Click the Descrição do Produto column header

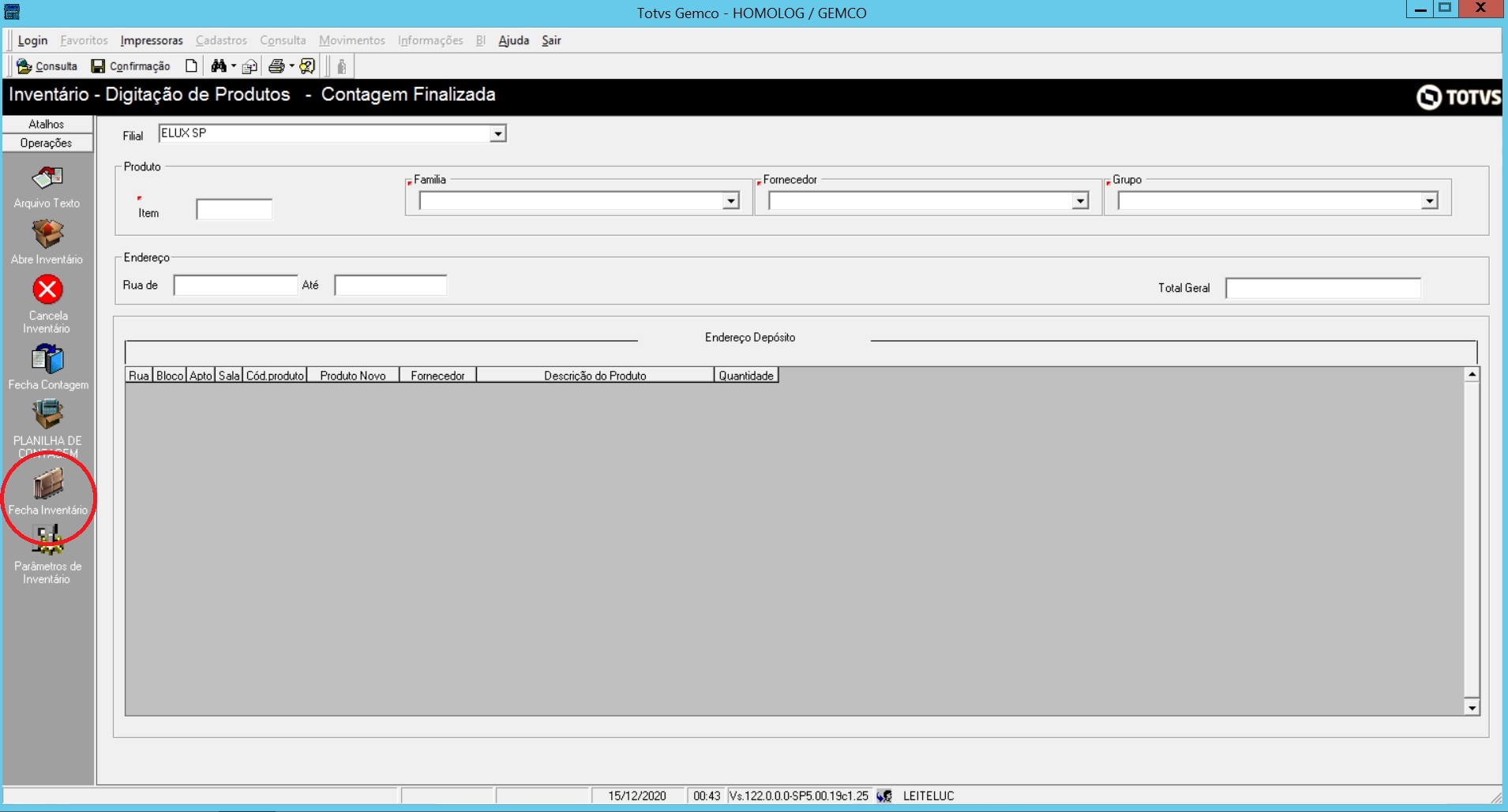point(595,376)
